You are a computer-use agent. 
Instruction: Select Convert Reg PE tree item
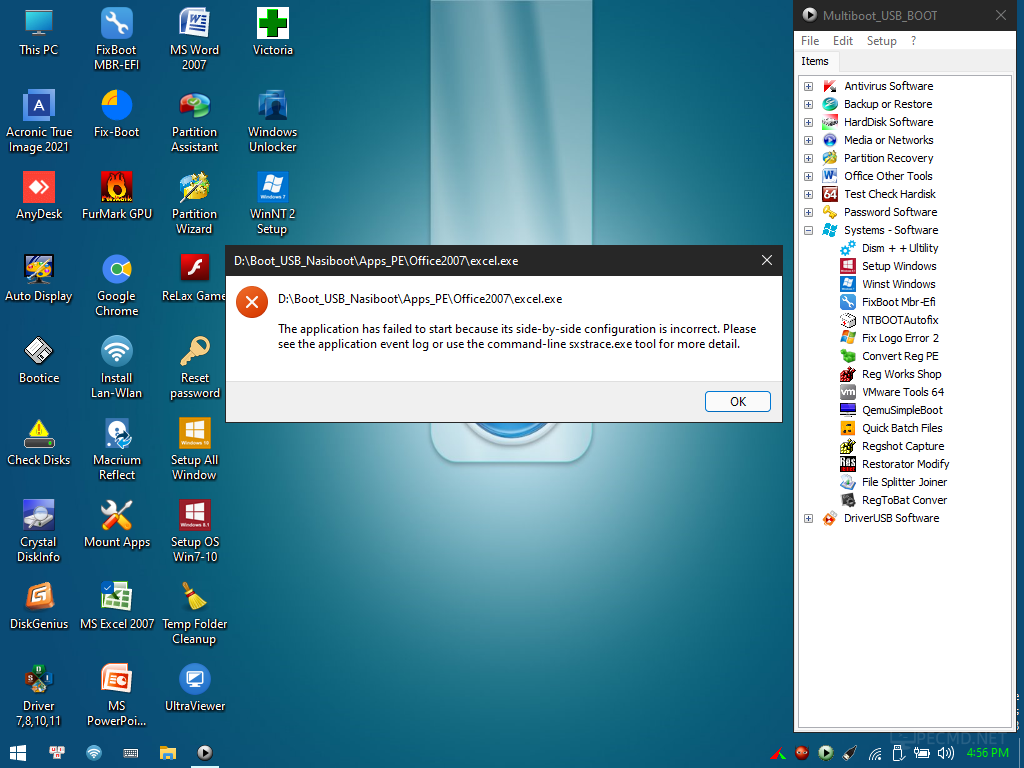pos(900,356)
